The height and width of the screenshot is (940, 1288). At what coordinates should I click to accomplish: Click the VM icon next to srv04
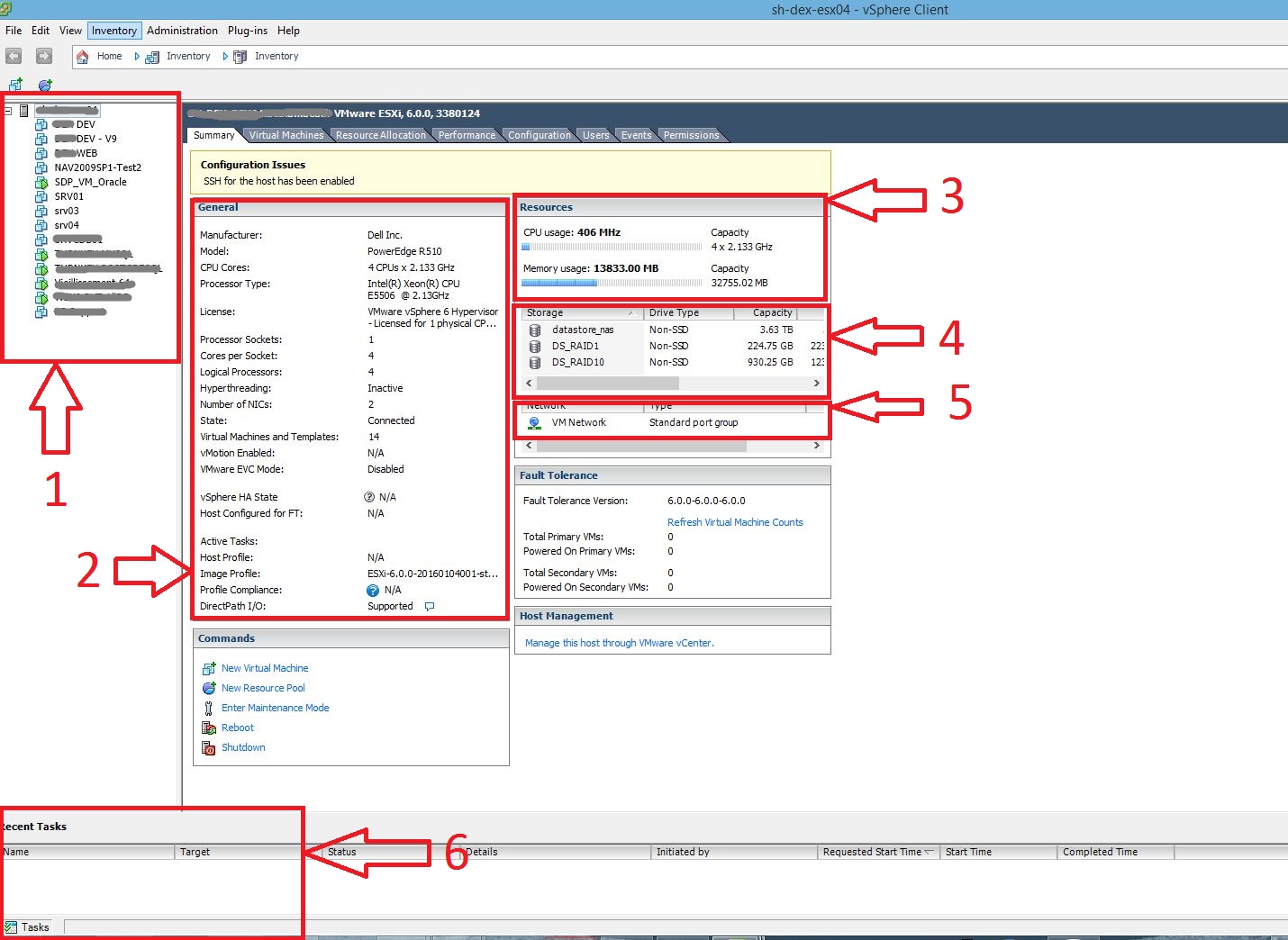coord(41,225)
